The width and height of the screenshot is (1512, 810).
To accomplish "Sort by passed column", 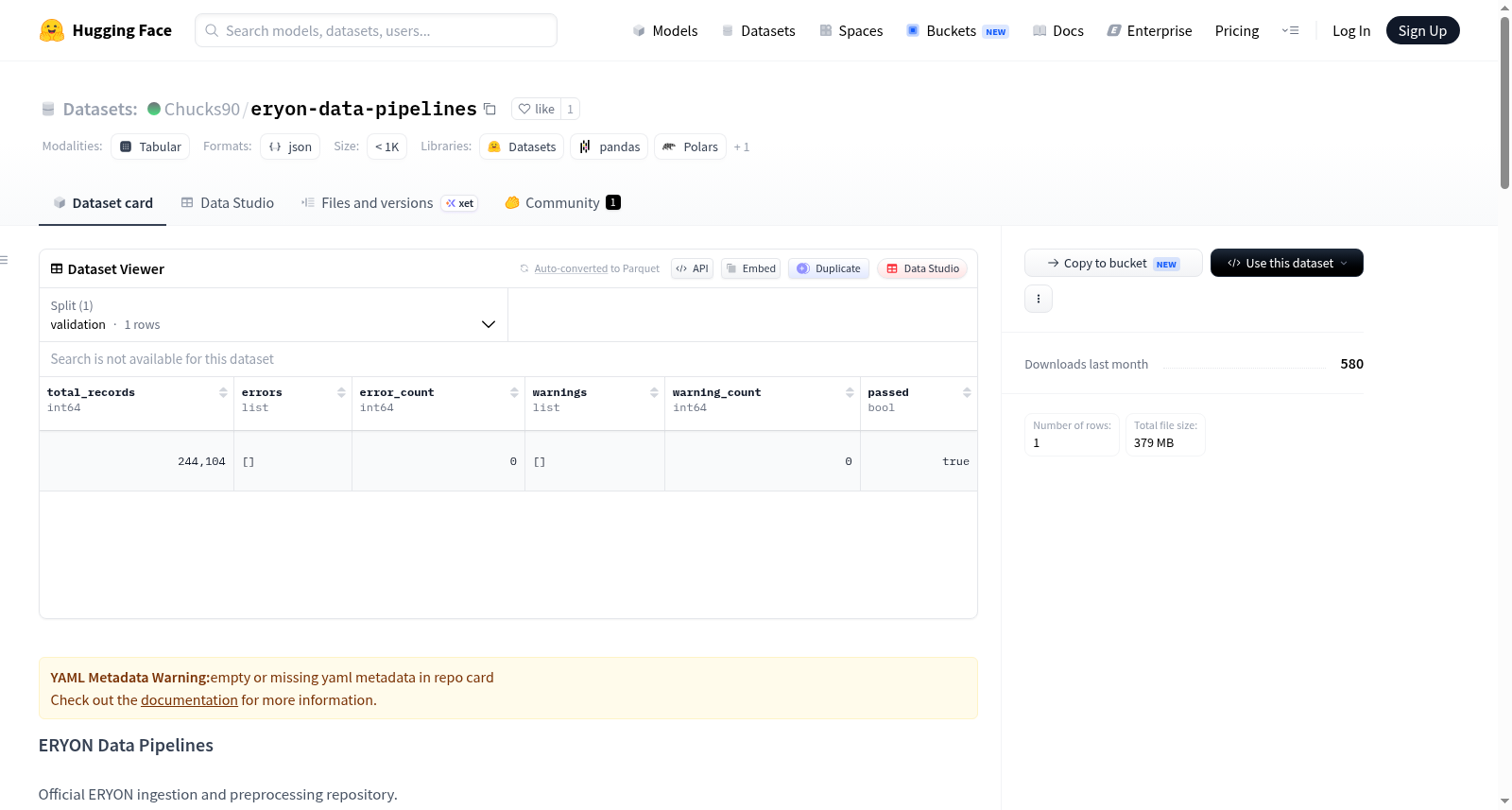I will coord(967,392).
